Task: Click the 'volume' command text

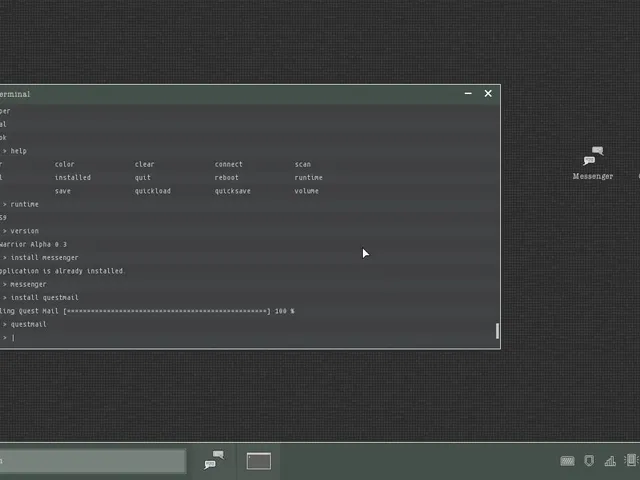Action: click(x=307, y=191)
